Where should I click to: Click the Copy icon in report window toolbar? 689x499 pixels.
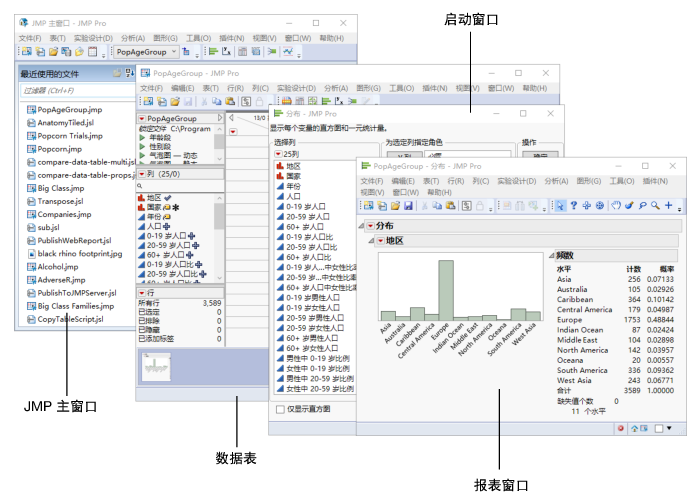click(437, 206)
